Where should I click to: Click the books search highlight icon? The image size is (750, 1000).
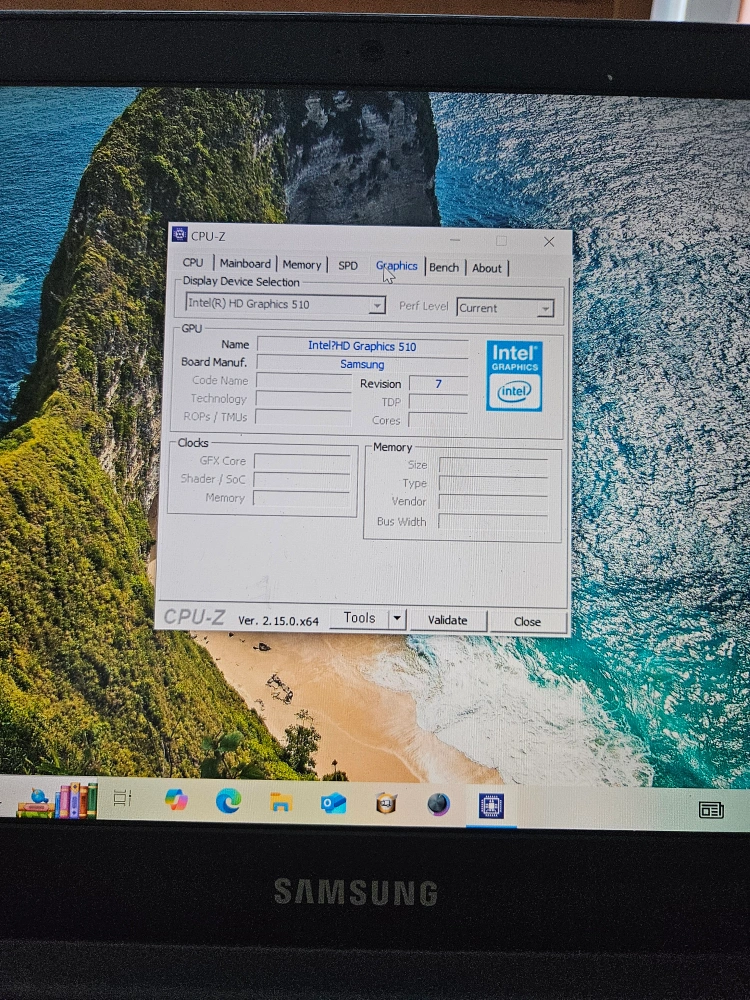pos(57,800)
